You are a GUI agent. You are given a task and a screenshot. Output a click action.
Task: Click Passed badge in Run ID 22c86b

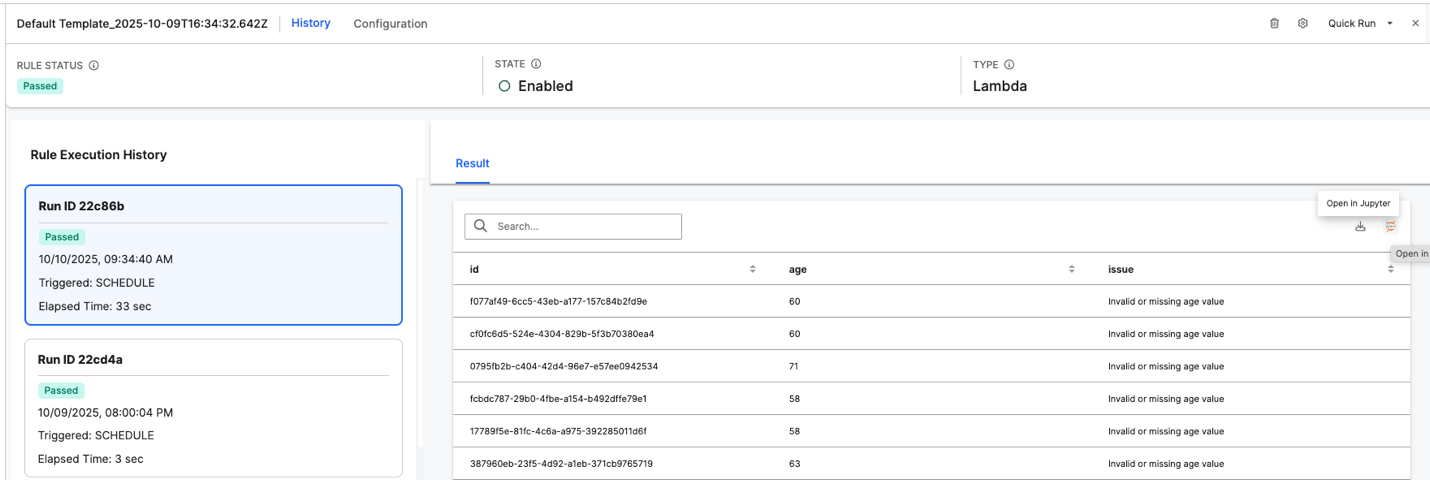click(x=62, y=237)
